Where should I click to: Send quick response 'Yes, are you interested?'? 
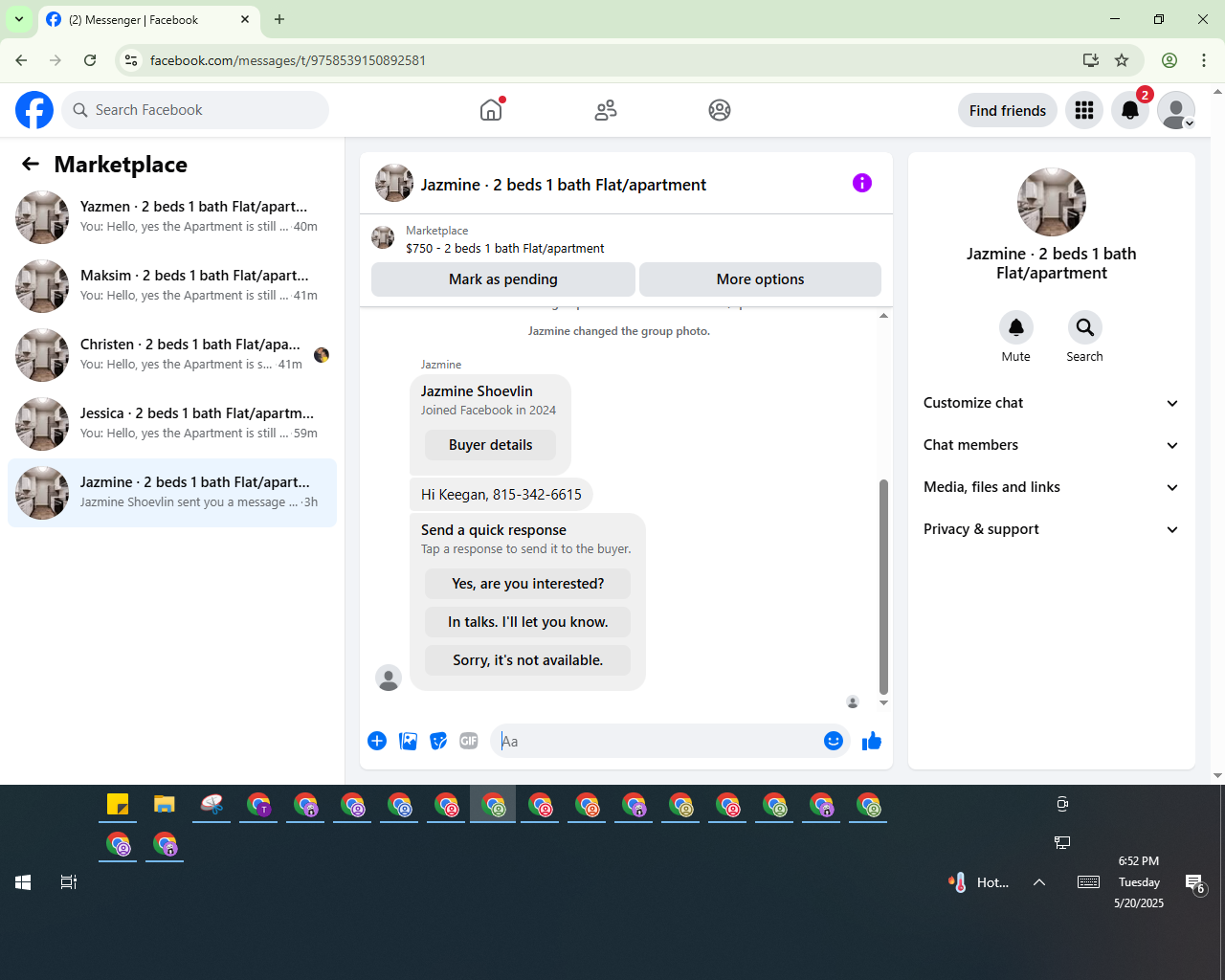528,584
